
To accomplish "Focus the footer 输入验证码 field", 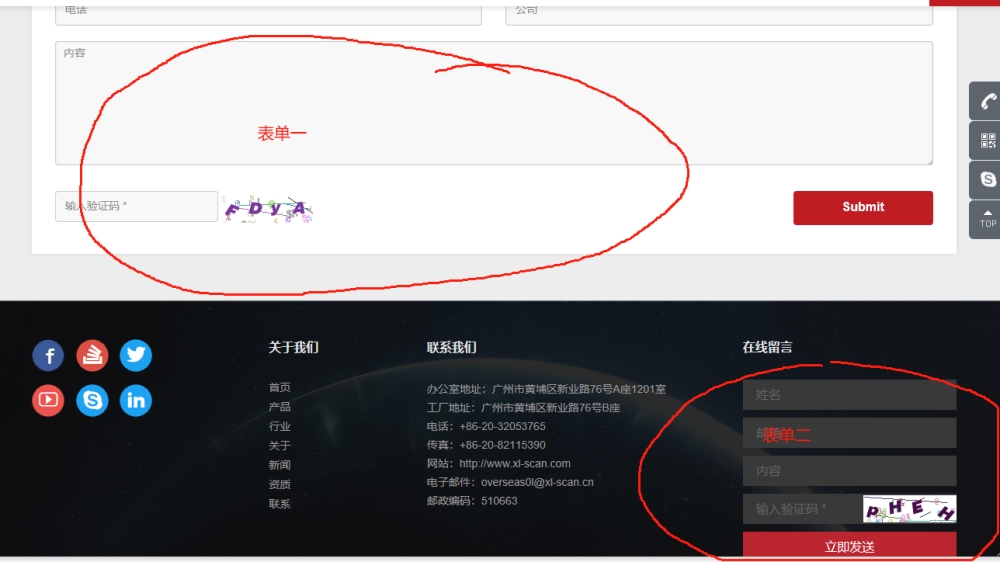I will point(802,508).
